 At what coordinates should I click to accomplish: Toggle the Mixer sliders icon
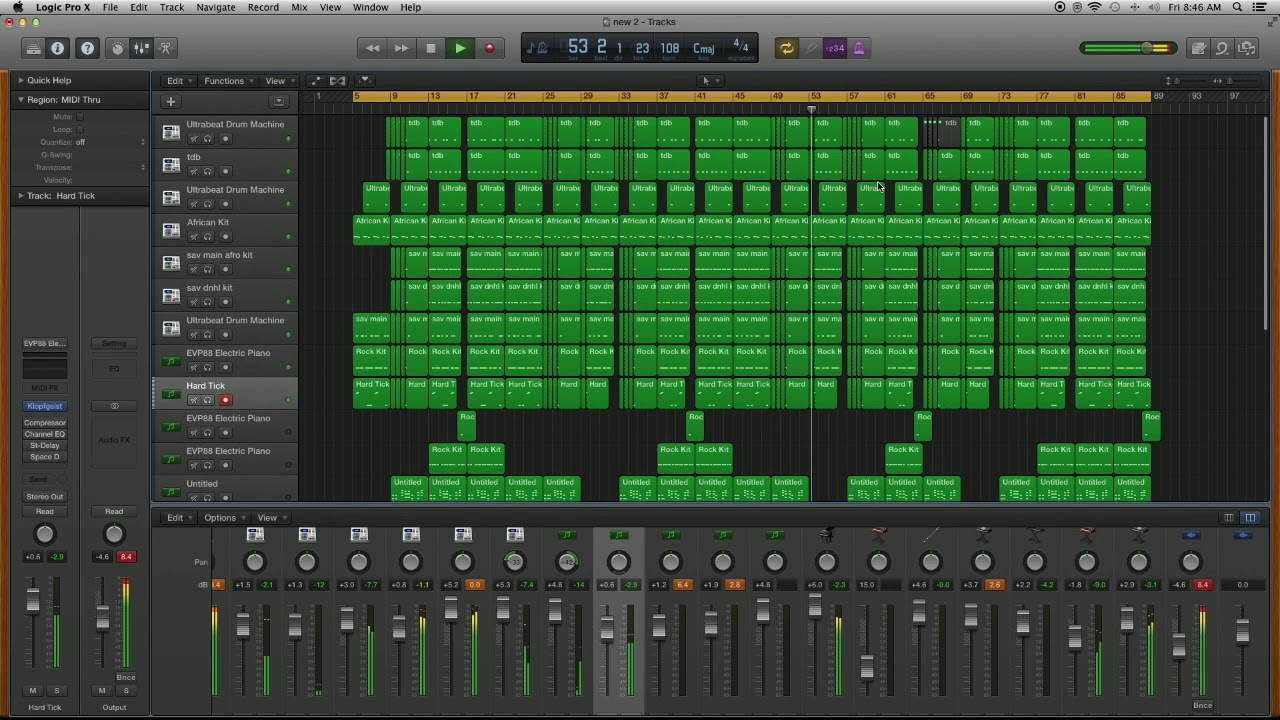(x=142, y=48)
